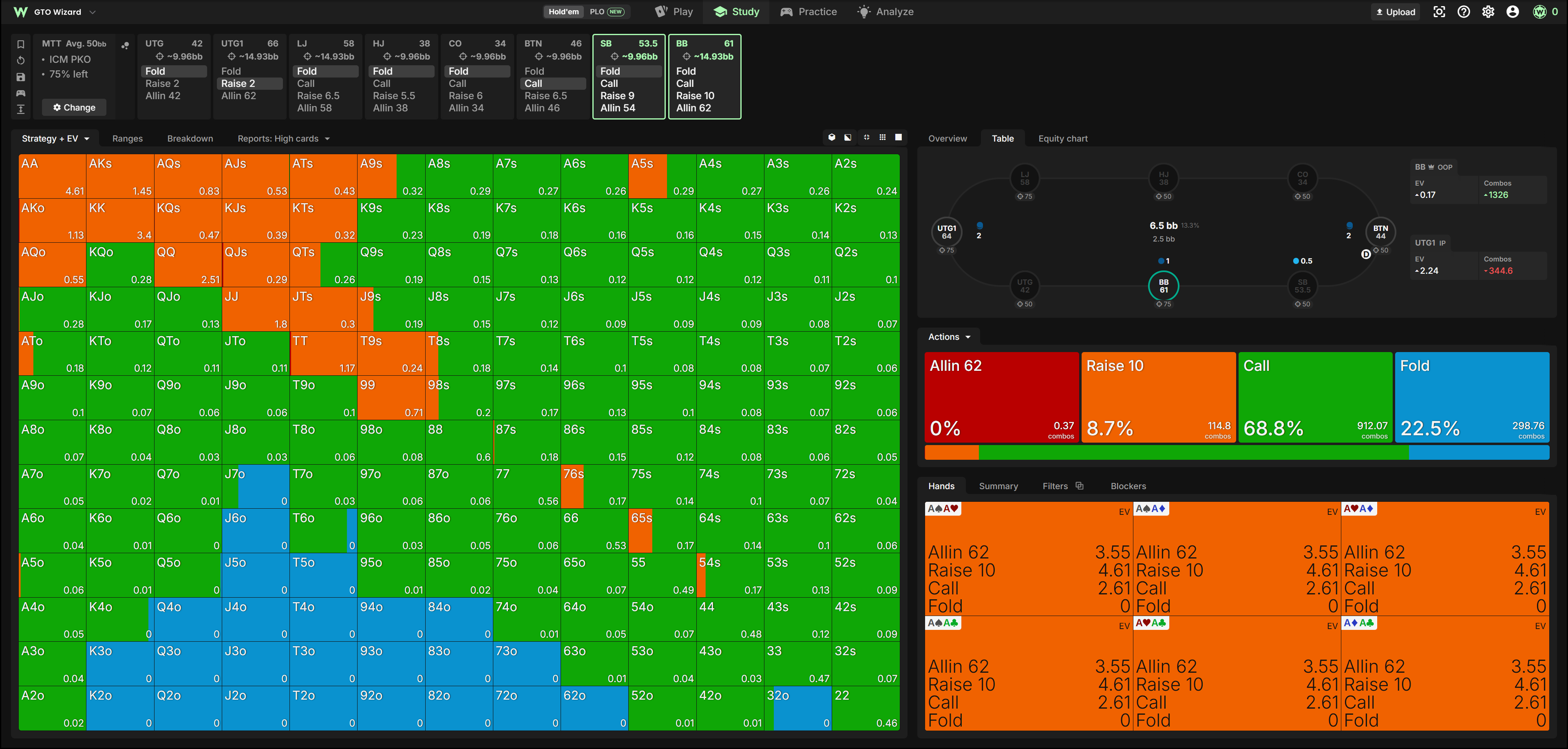Expand the Actions dropdown
1568x749 pixels.
pos(949,337)
